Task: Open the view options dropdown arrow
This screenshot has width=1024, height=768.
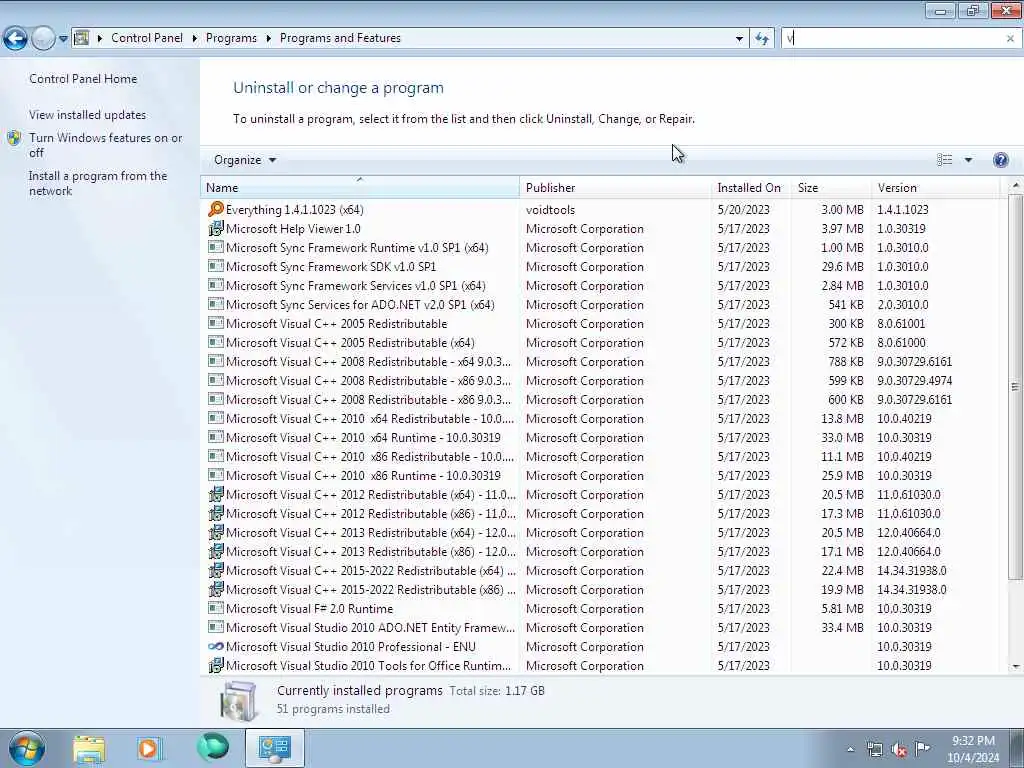Action: 968,160
